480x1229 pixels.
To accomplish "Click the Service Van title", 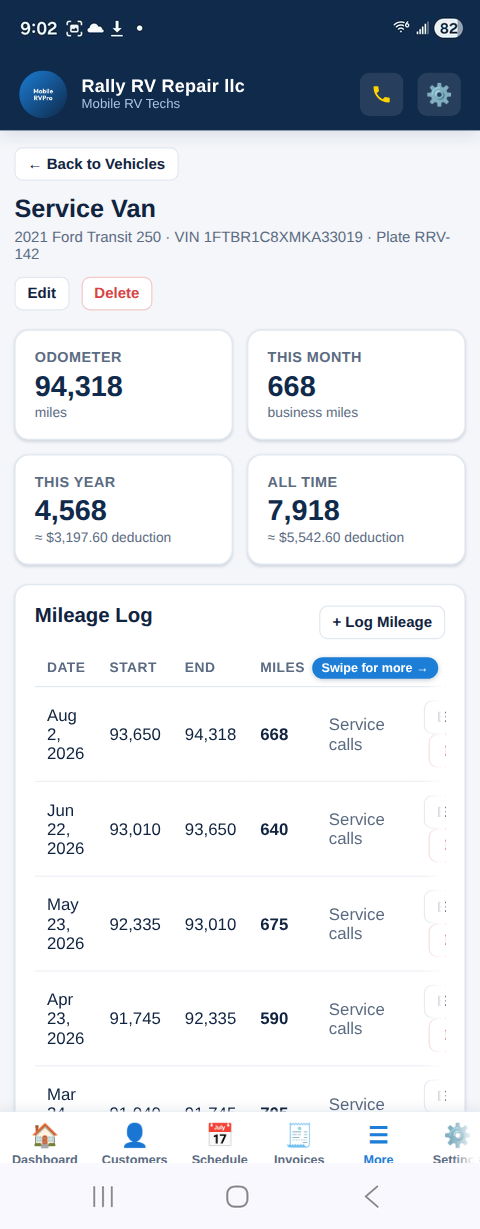I will coord(85,209).
